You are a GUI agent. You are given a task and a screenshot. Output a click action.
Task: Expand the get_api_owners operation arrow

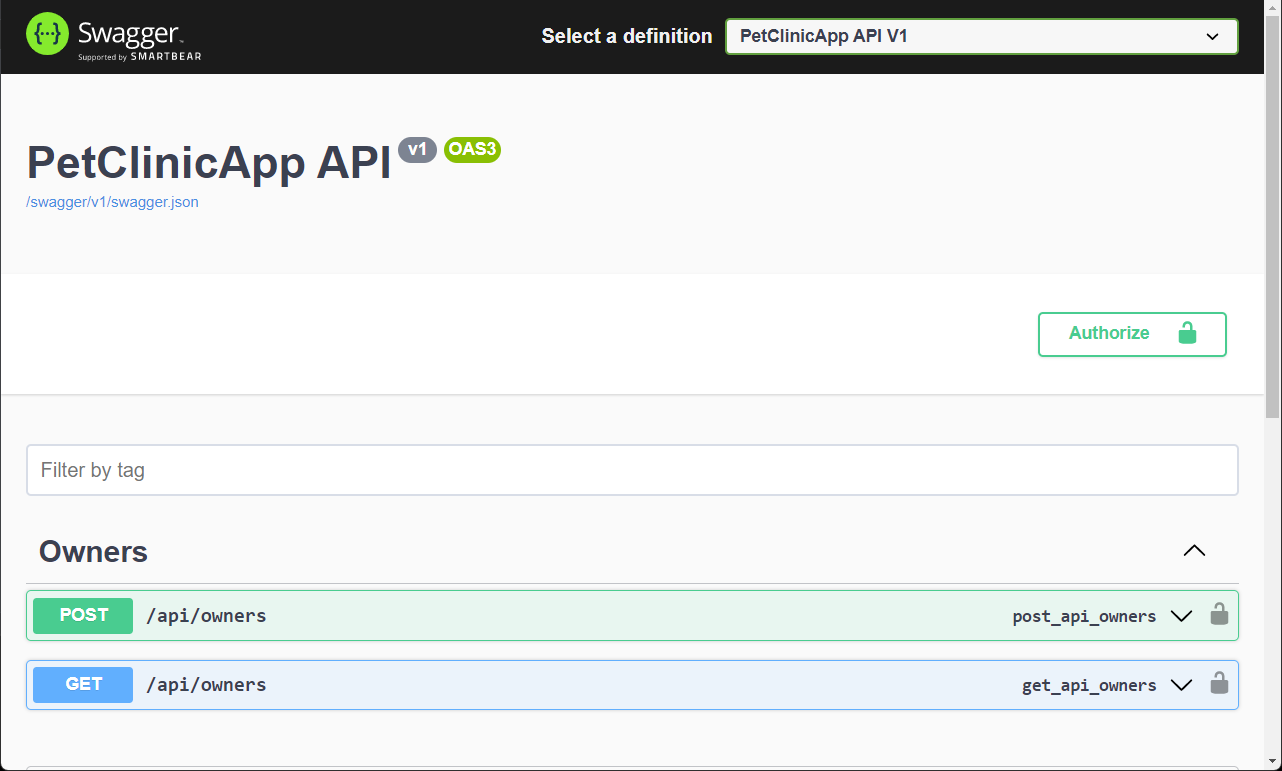click(1181, 685)
